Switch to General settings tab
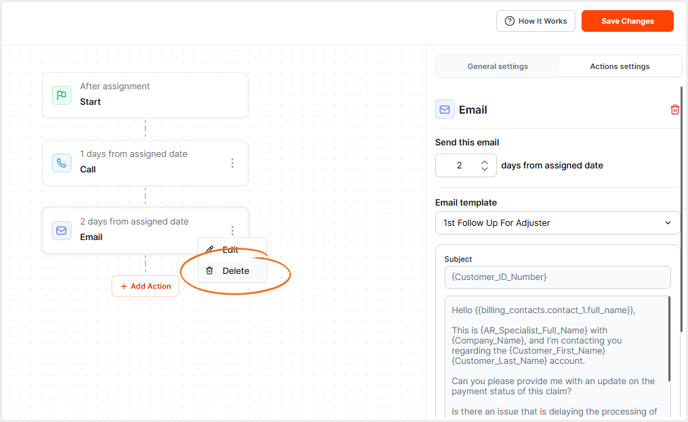This screenshot has width=688, height=422. tap(497, 67)
